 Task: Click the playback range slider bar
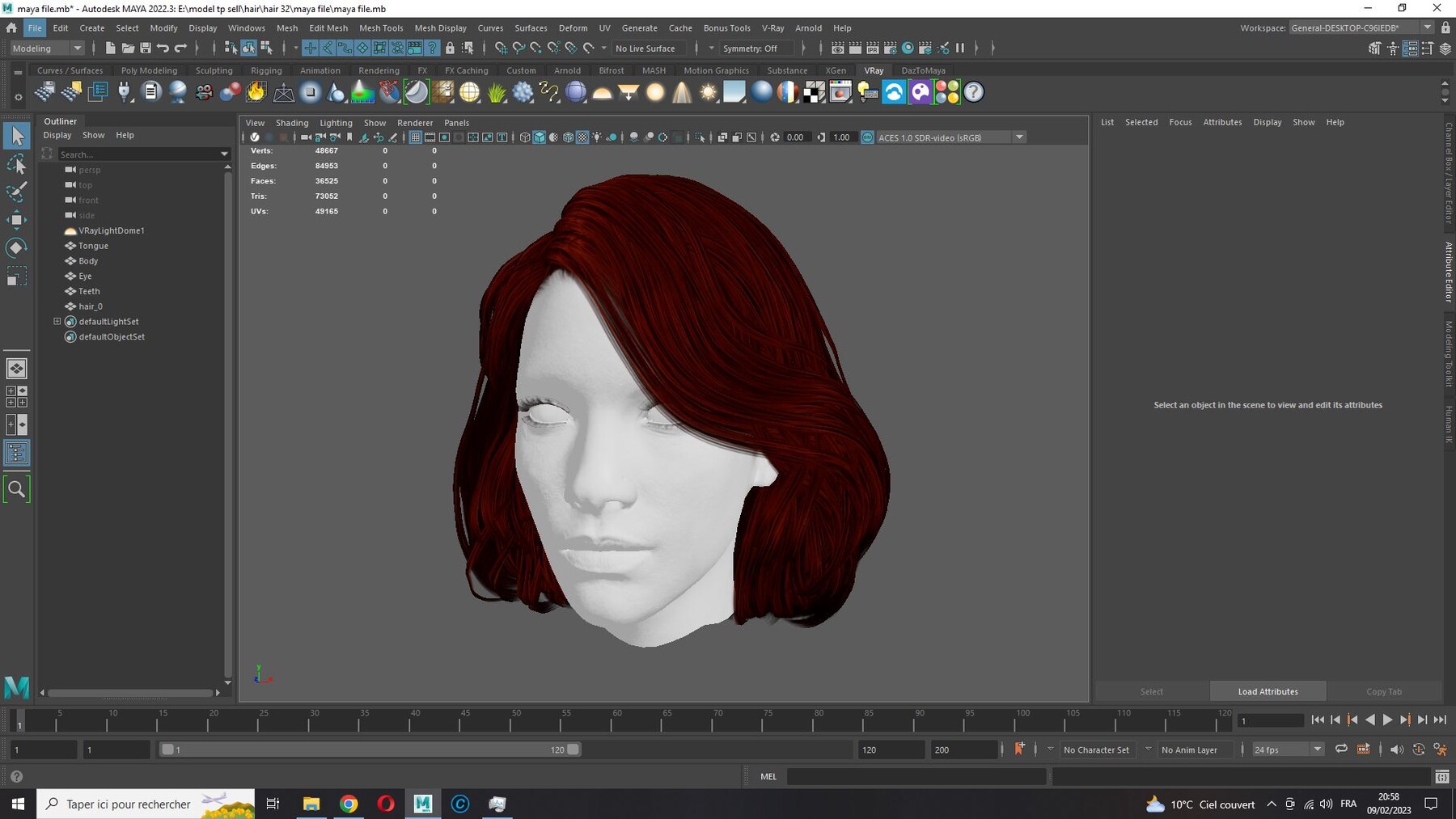370,749
